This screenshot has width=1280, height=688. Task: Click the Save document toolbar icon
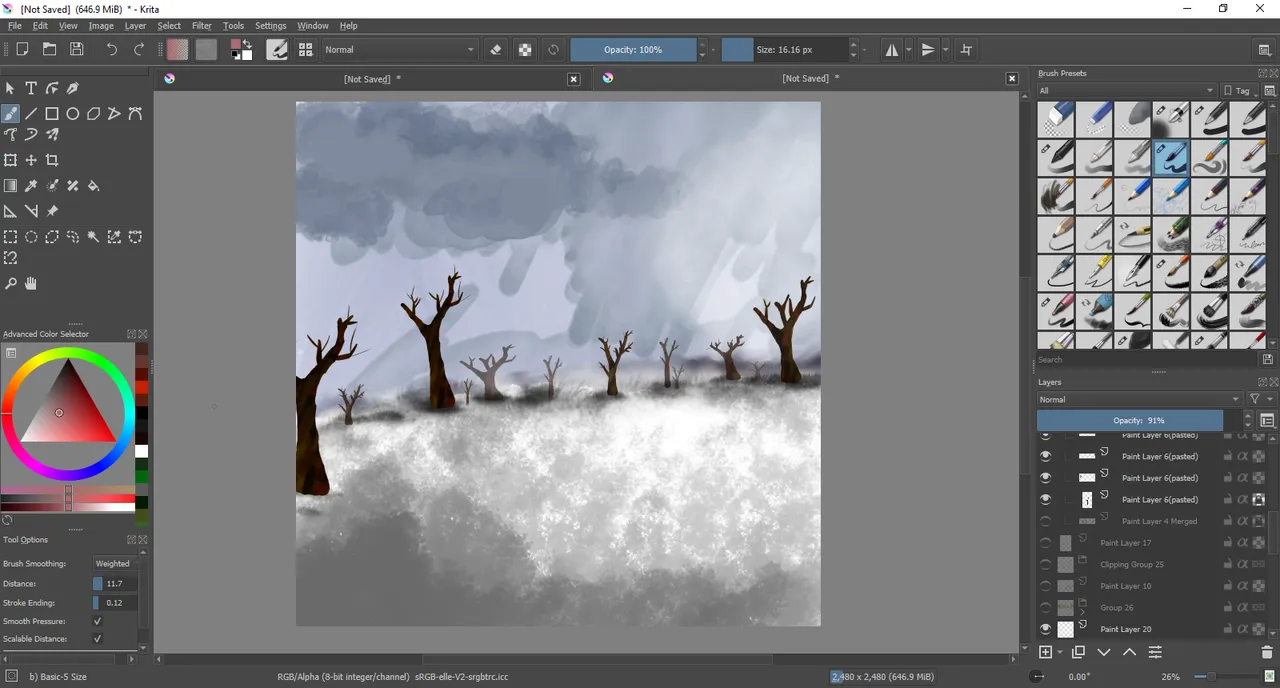76,49
